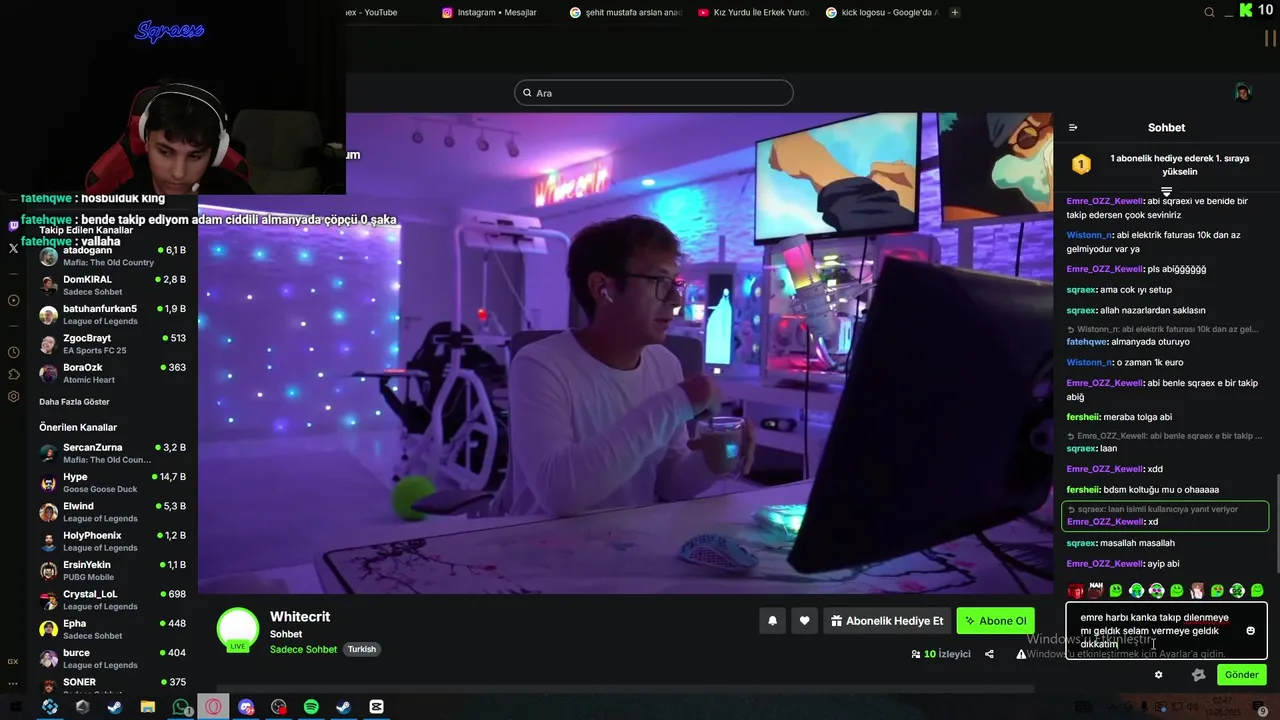The height and width of the screenshot is (720, 1280).
Task: Click the Turkish language tag
Action: [x=362, y=650]
